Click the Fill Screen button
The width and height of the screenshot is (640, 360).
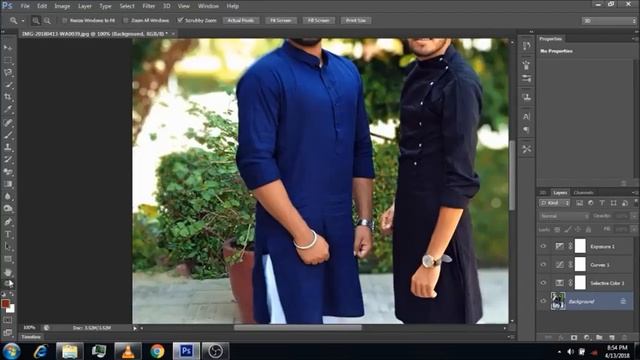(x=319, y=20)
